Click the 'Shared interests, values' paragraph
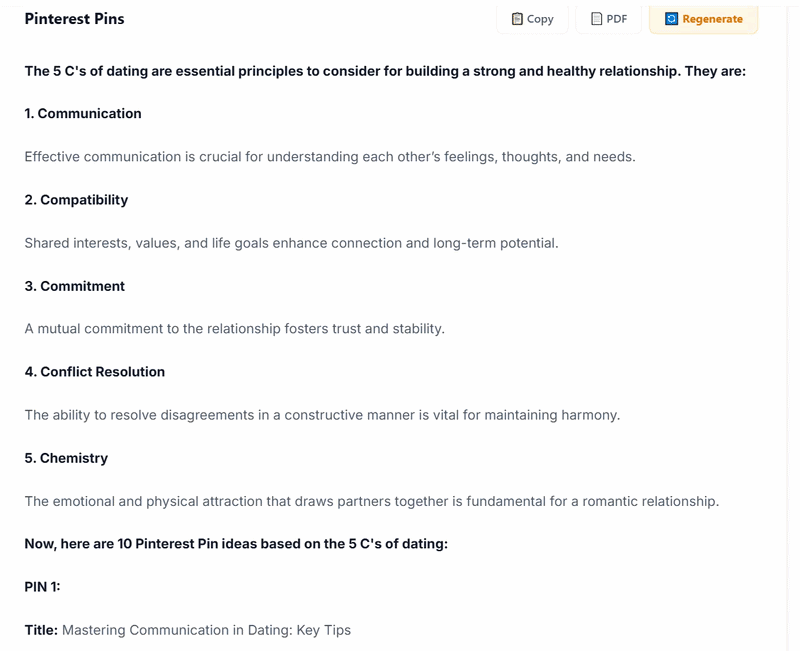Screen dimensions: 800x651 coord(291,243)
